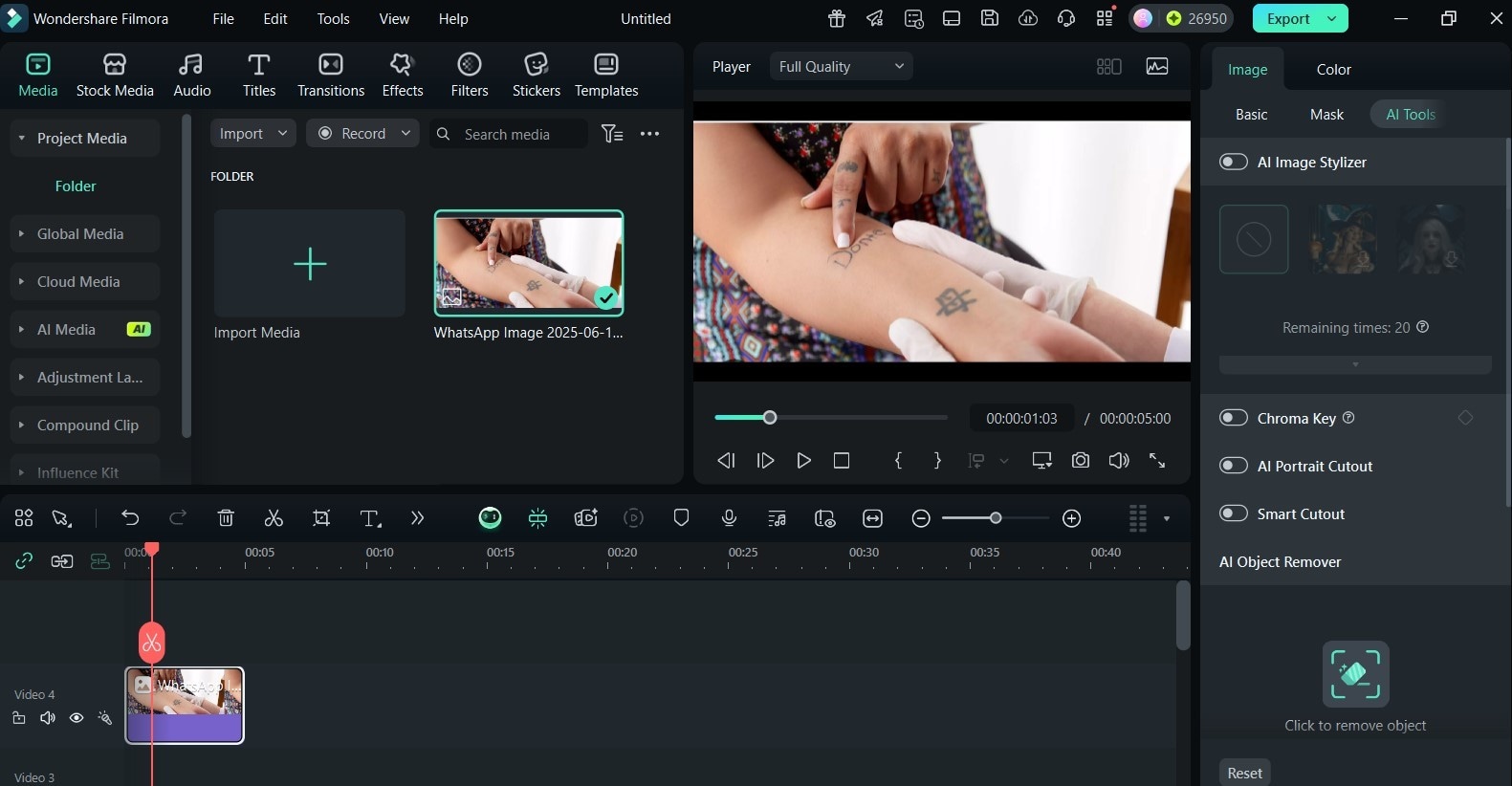Enable AI Portrait Cutout toggle
The image size is (1512, 786).
(1234, 466)
